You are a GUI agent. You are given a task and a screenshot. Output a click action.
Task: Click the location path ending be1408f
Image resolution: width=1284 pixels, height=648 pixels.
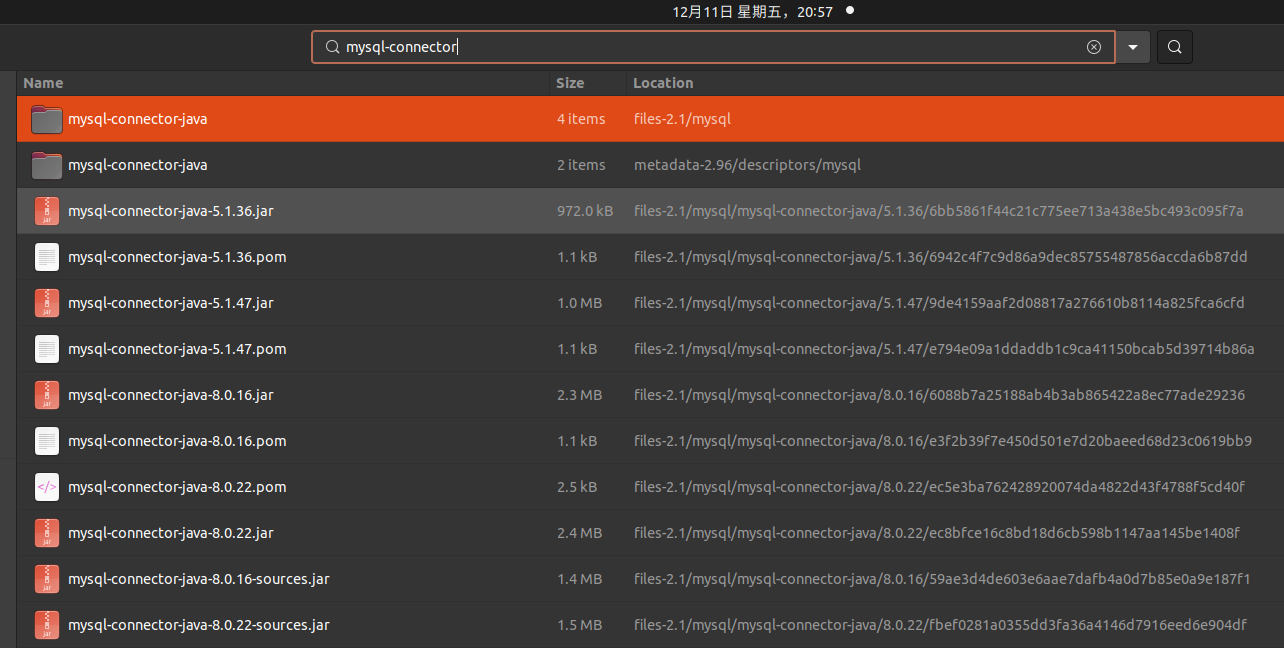[937, 533]
